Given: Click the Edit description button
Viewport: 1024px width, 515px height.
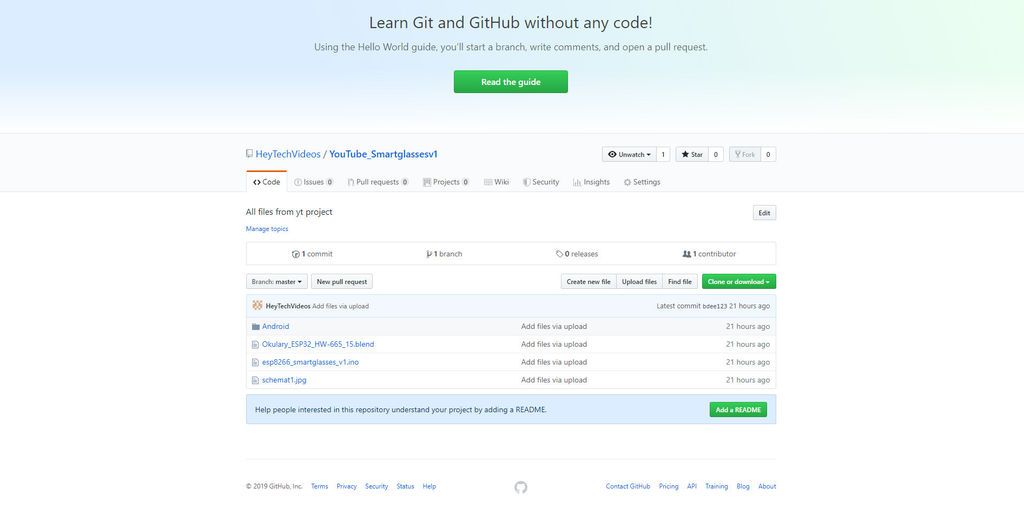Looking at the screenshot, I should (764, 213).
